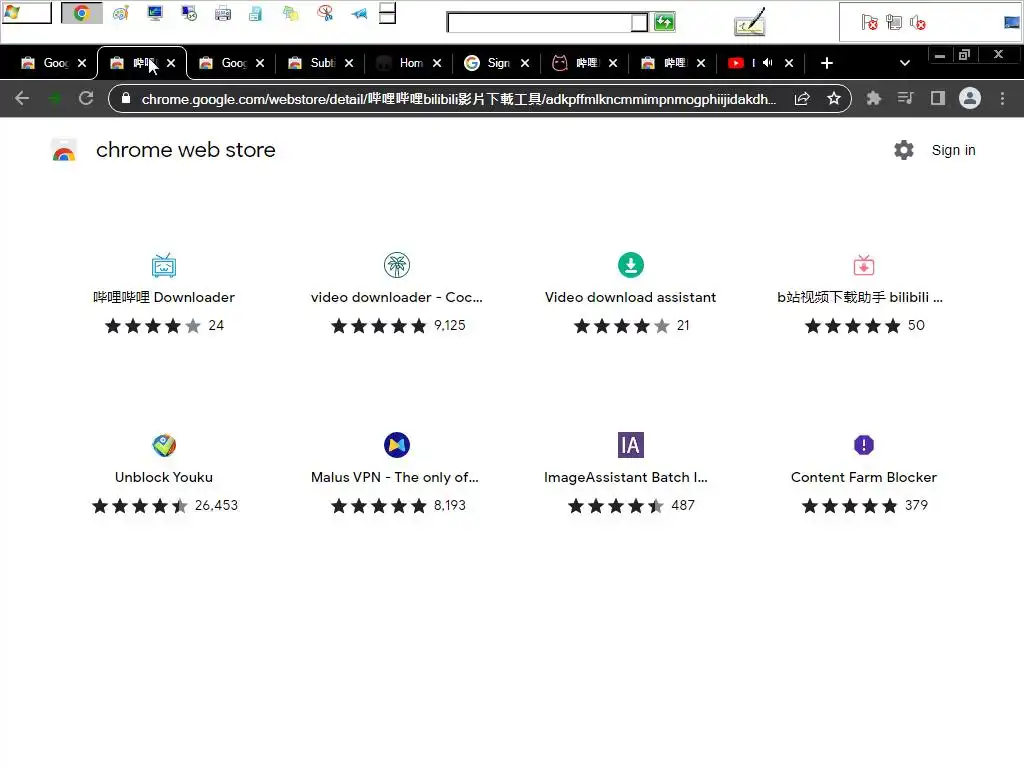This screenshot has height=768, width=1024.
Task: Open the Chrome profile avatar
Action: click(970, 99)
